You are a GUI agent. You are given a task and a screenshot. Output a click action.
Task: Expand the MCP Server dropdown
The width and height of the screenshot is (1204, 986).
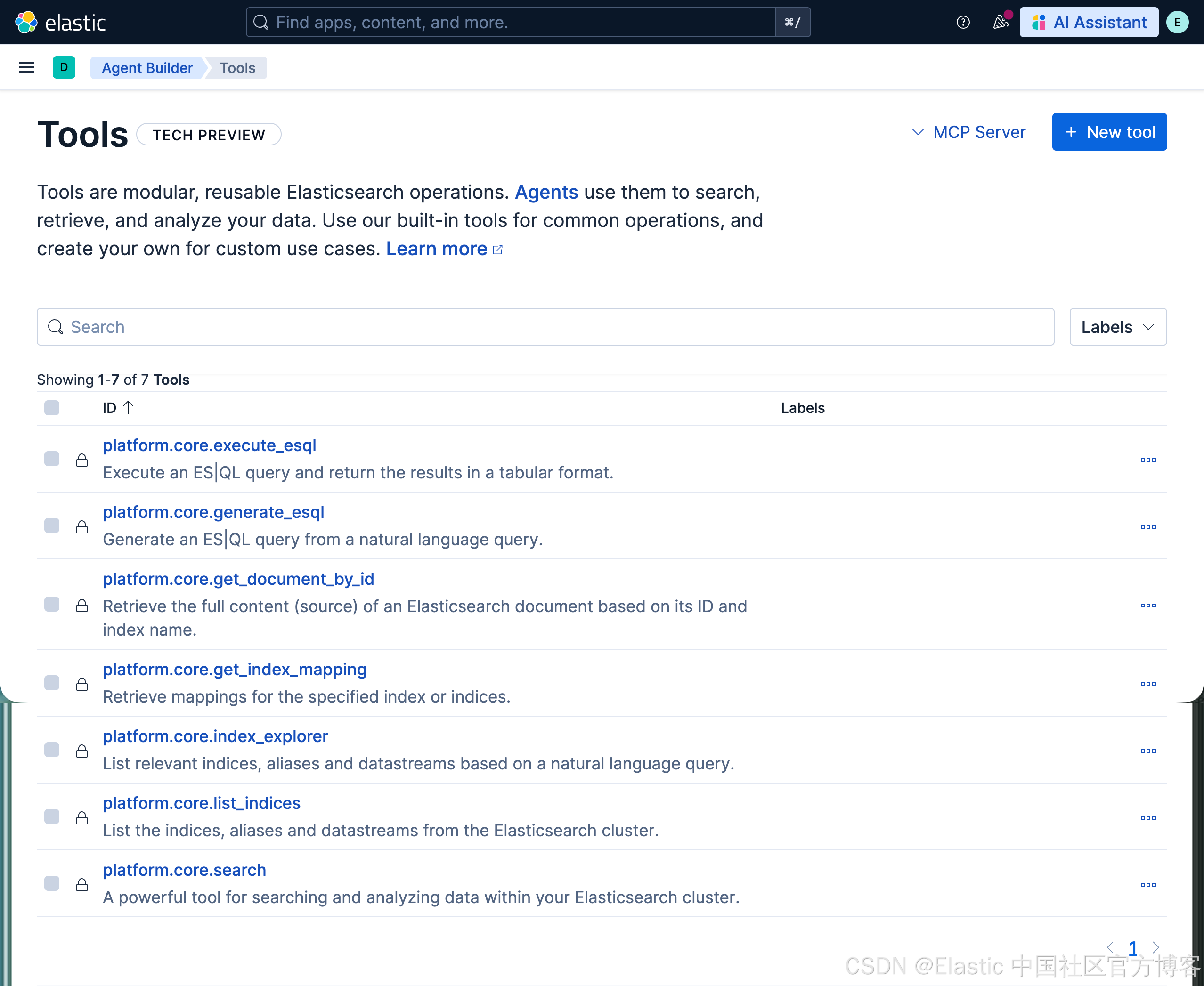coord(969,132)
